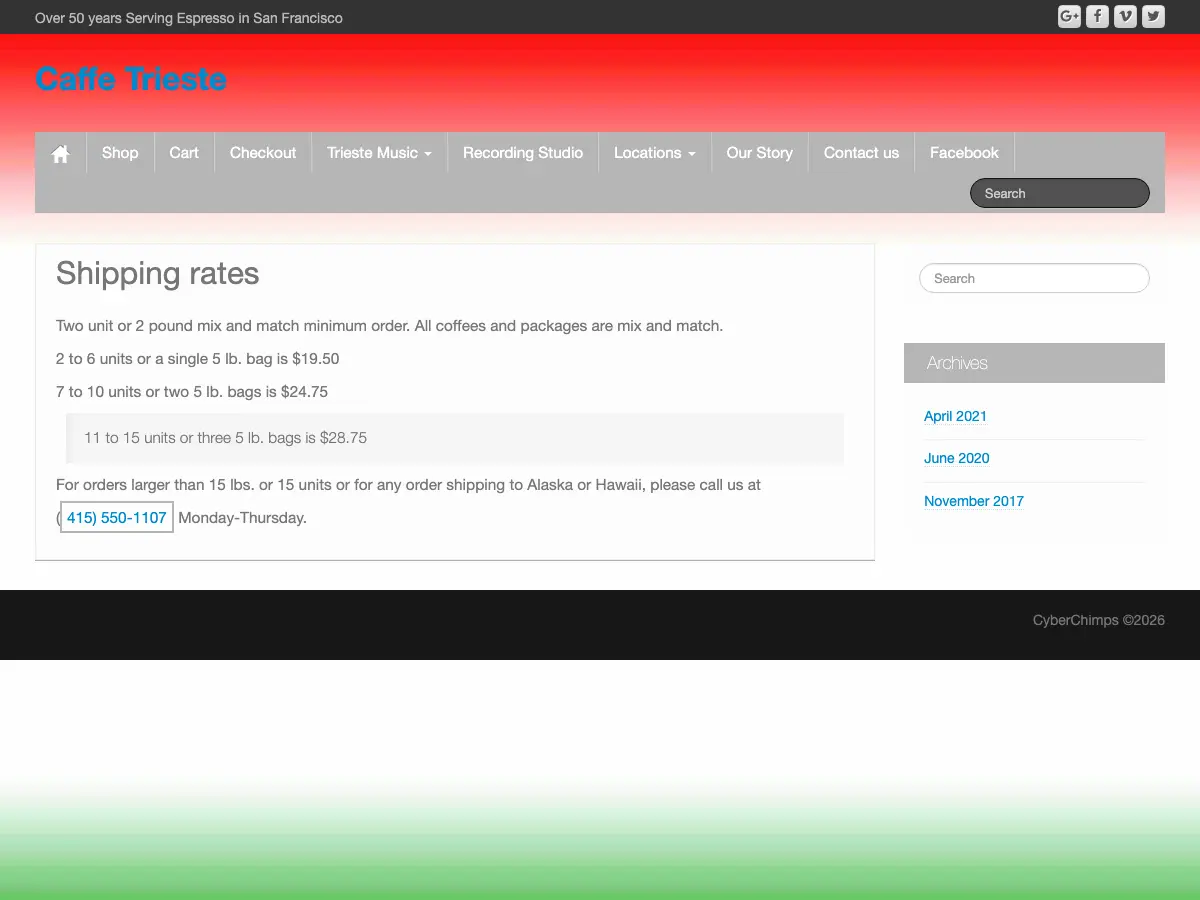
Task: Click the Shipping rates heading
Action: [158, 273]
